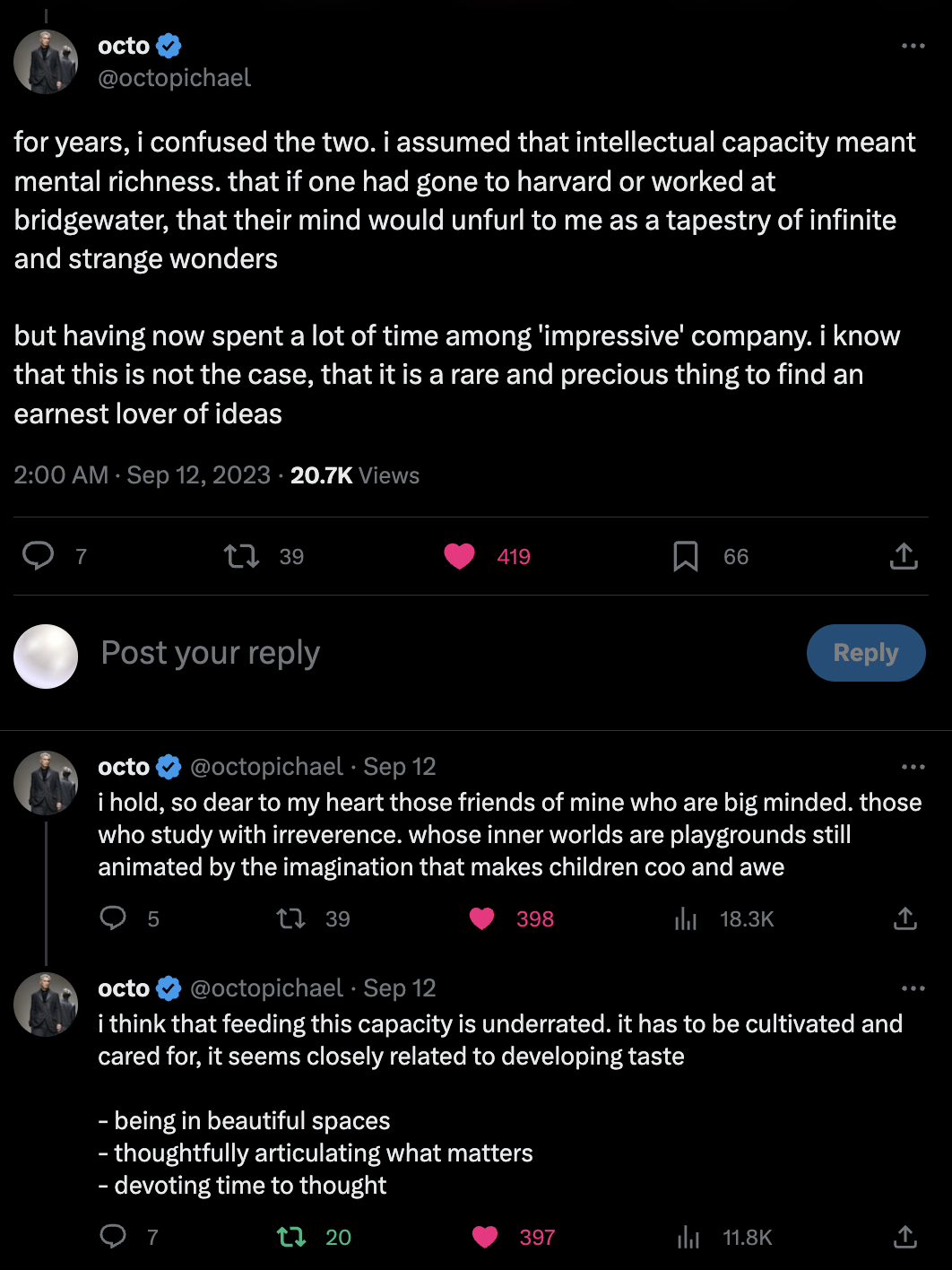The height and width of the screenshot is (1270, 952).
Task: Open more options on 'developing taste' reply
Action: pos(913,988)
